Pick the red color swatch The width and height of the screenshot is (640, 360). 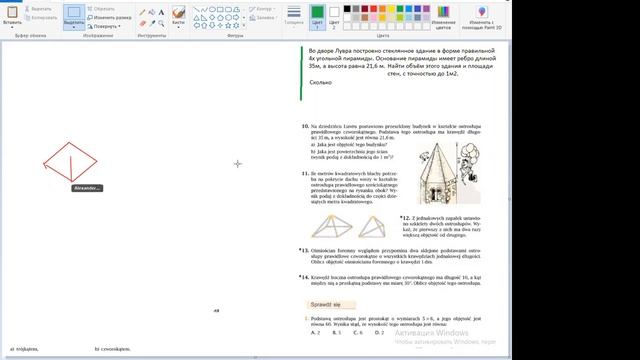click(x=373, y=9)
